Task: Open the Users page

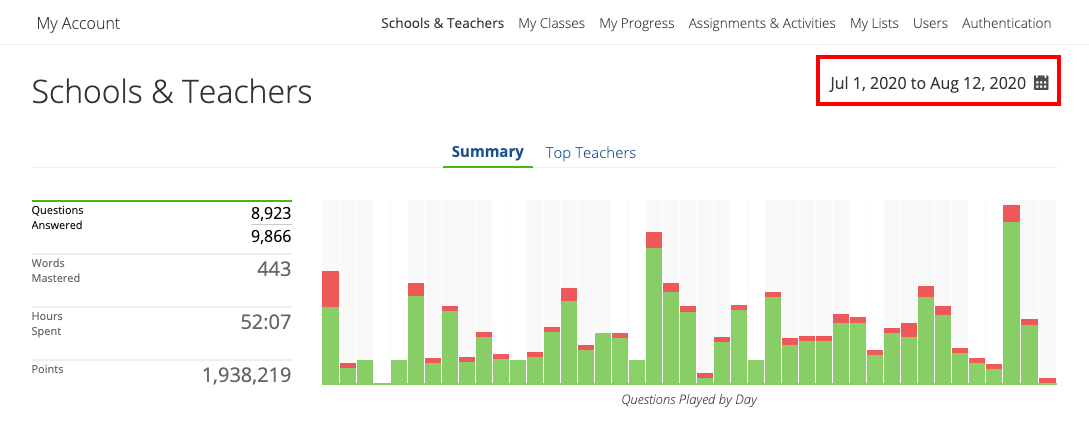Action: coord(930,23)
